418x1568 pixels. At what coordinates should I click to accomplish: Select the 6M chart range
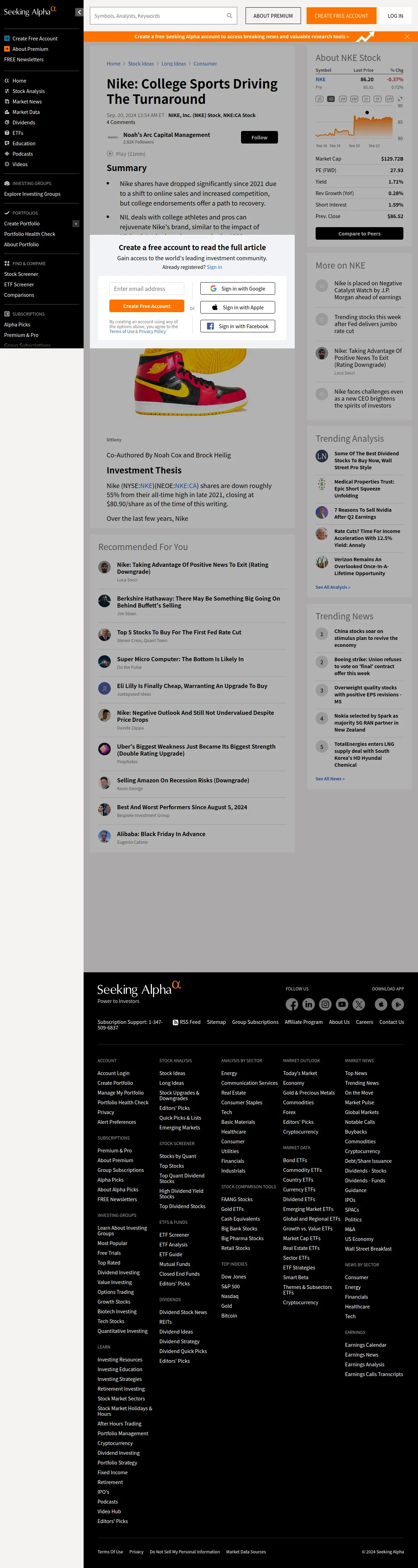click(x=354, y=99)
